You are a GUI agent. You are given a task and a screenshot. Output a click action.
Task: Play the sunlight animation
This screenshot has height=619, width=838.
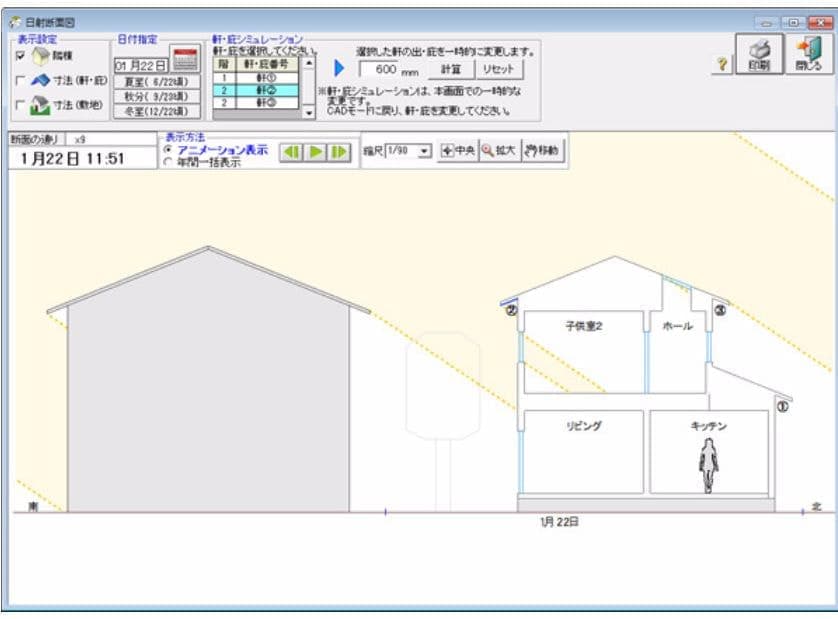315,152
